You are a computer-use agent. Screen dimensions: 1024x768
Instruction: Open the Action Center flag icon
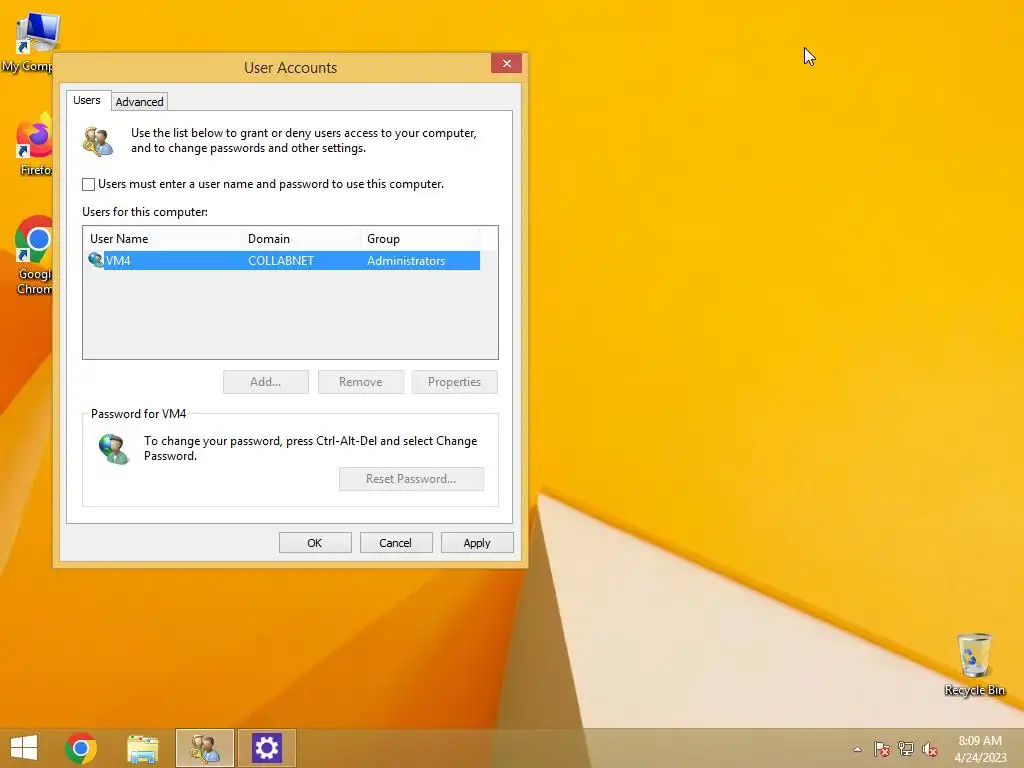tap(882, 749)
